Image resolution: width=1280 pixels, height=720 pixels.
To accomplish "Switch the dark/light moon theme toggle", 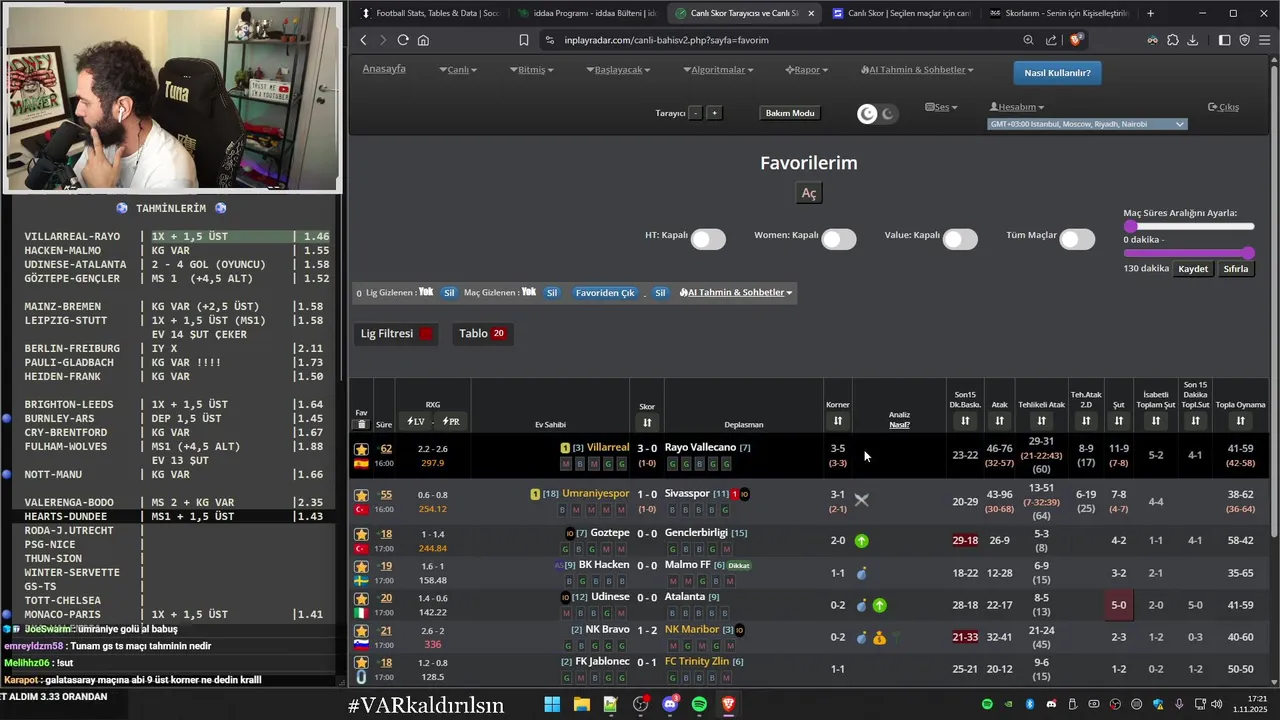I will pyautogui.click(x=878, y=114).
